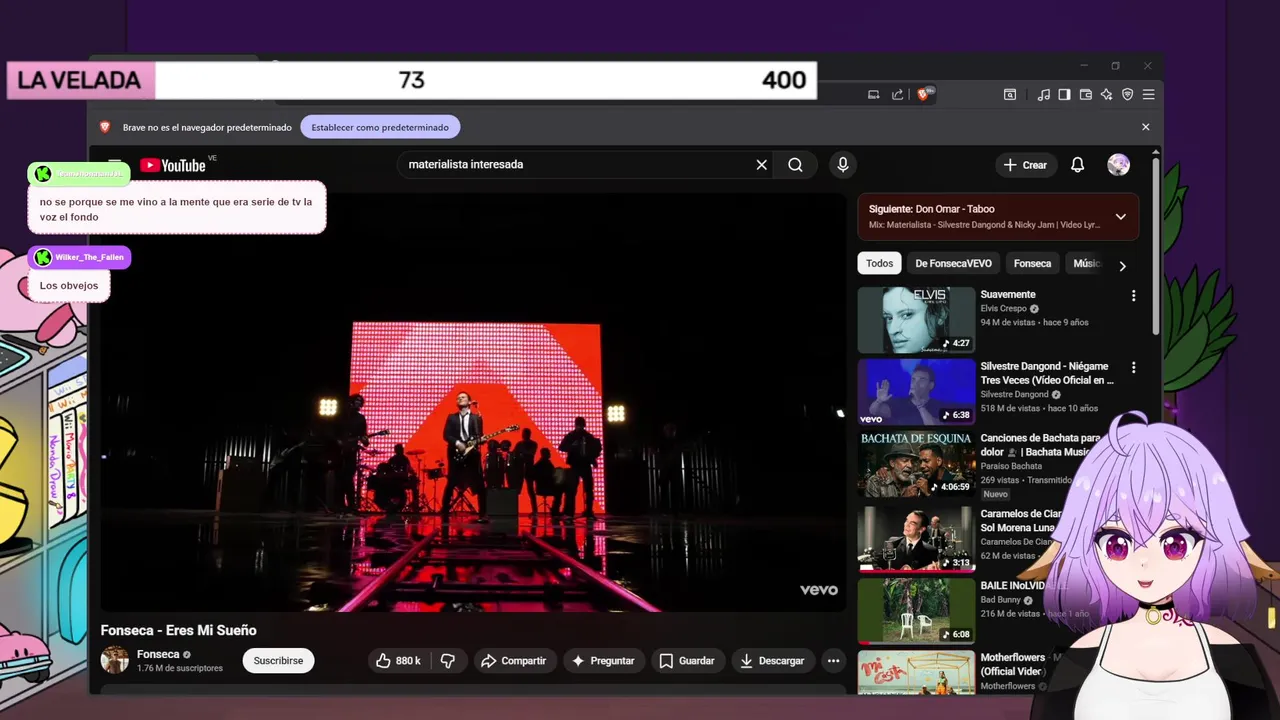Screen dimensions: 1280x720
Task: Select the Música filter chip
Action: (1086, 263)
